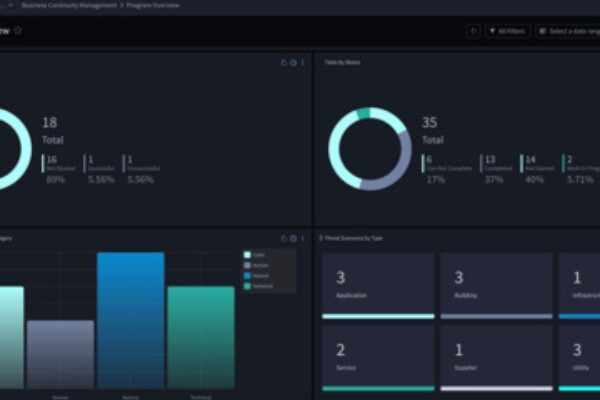Open settings icon on bar chart panel
Viewport: 600px width, 400px height.
293,238
